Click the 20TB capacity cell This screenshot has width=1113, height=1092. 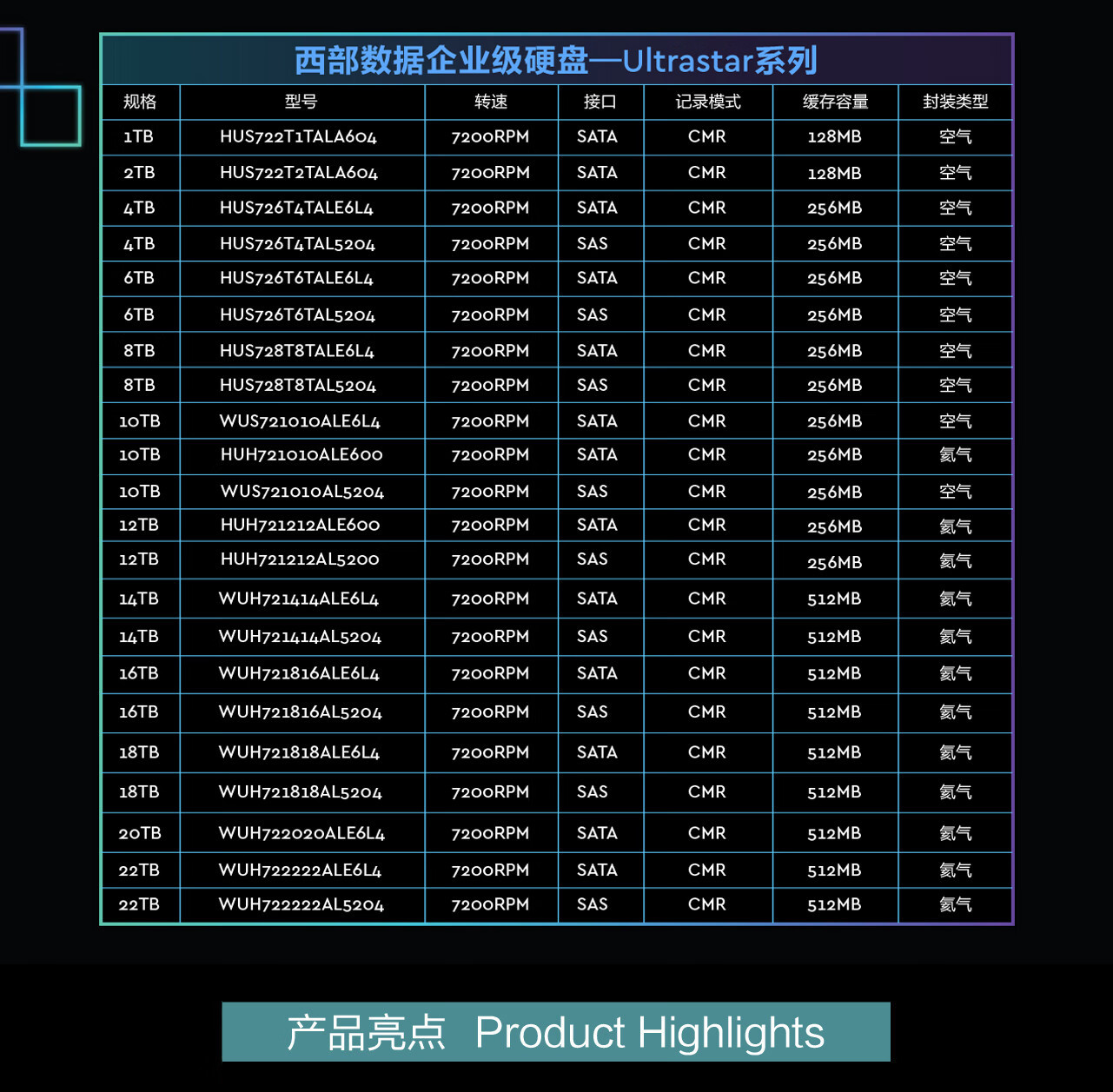140,833
